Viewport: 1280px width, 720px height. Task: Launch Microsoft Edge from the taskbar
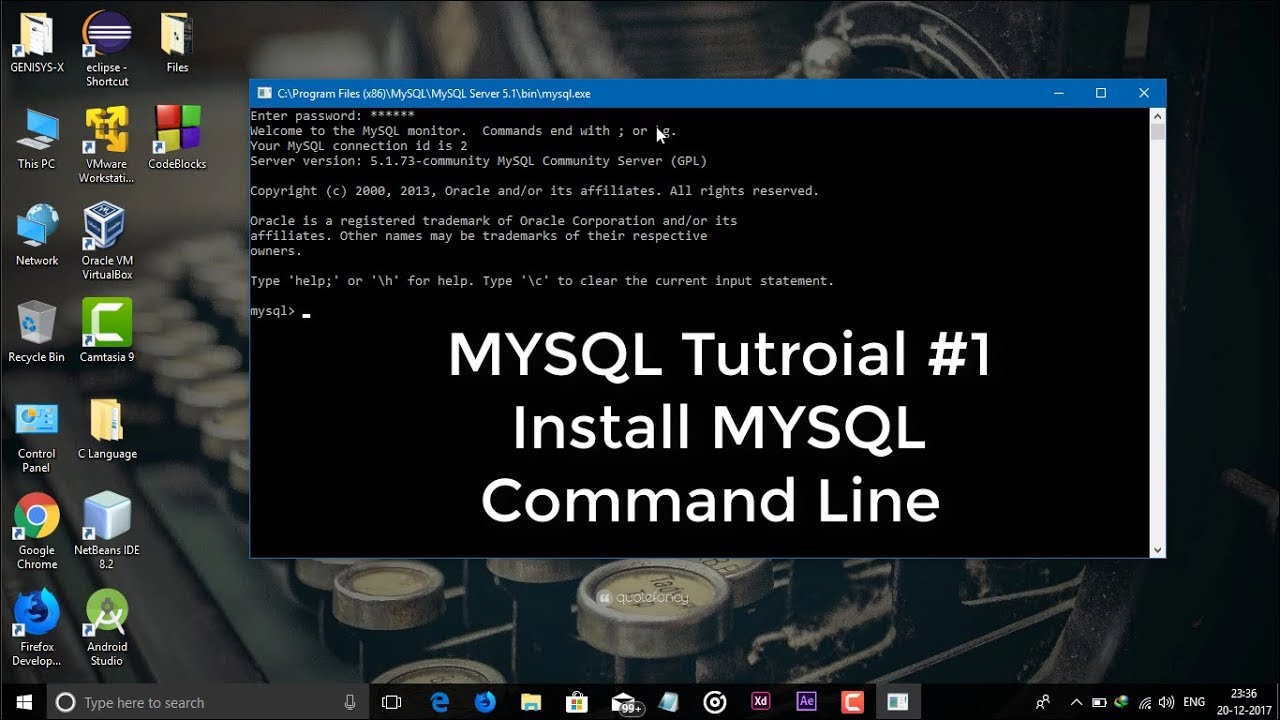(440, 702)
